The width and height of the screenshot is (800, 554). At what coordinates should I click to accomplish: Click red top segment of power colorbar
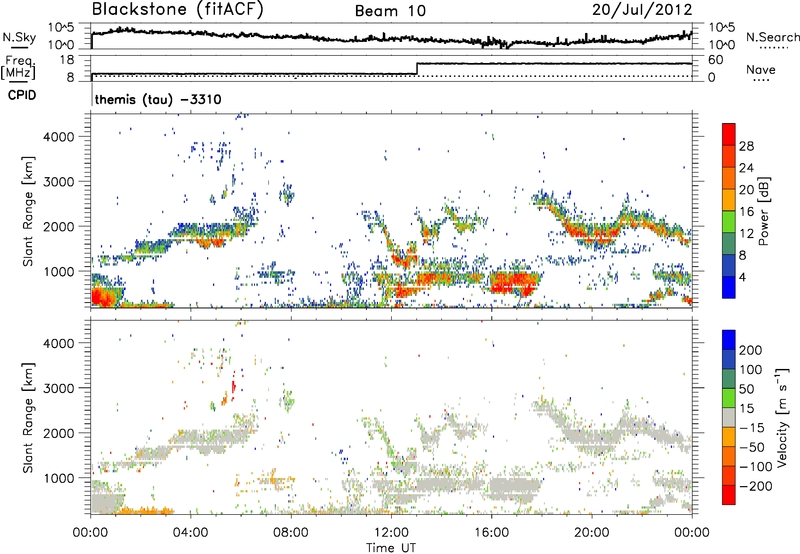[729, 135]
